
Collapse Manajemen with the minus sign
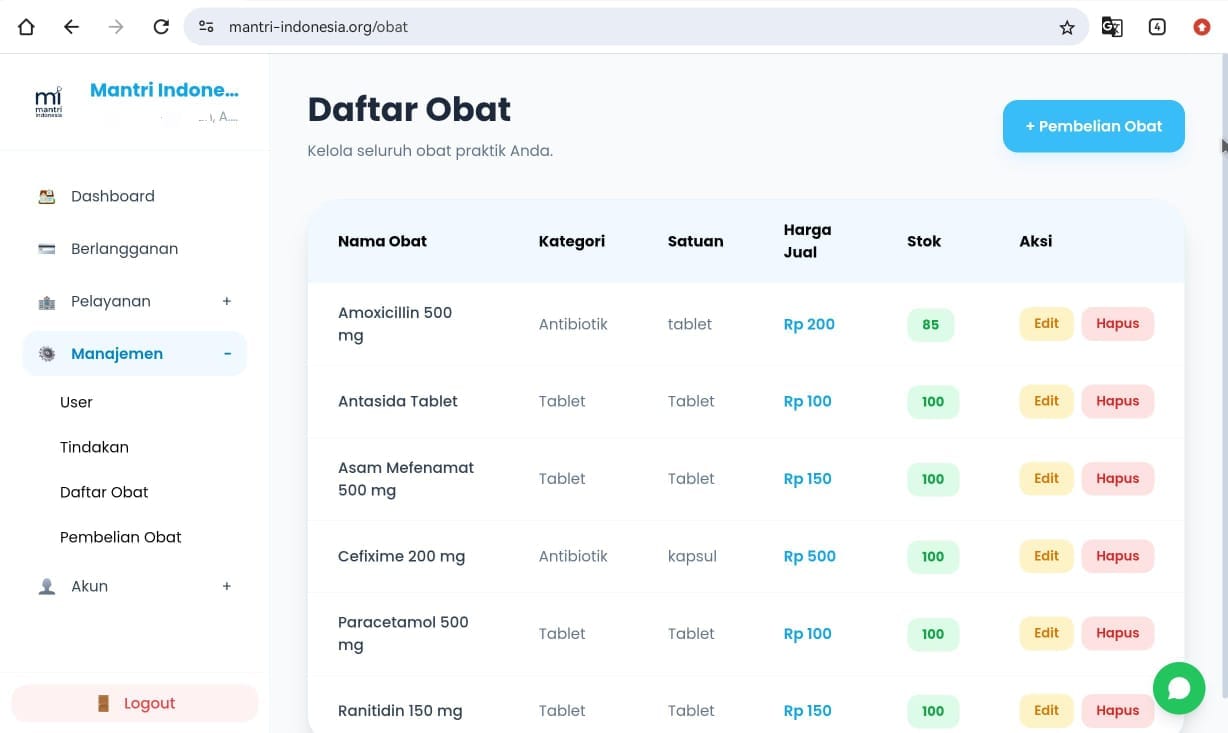click(227, 354)
